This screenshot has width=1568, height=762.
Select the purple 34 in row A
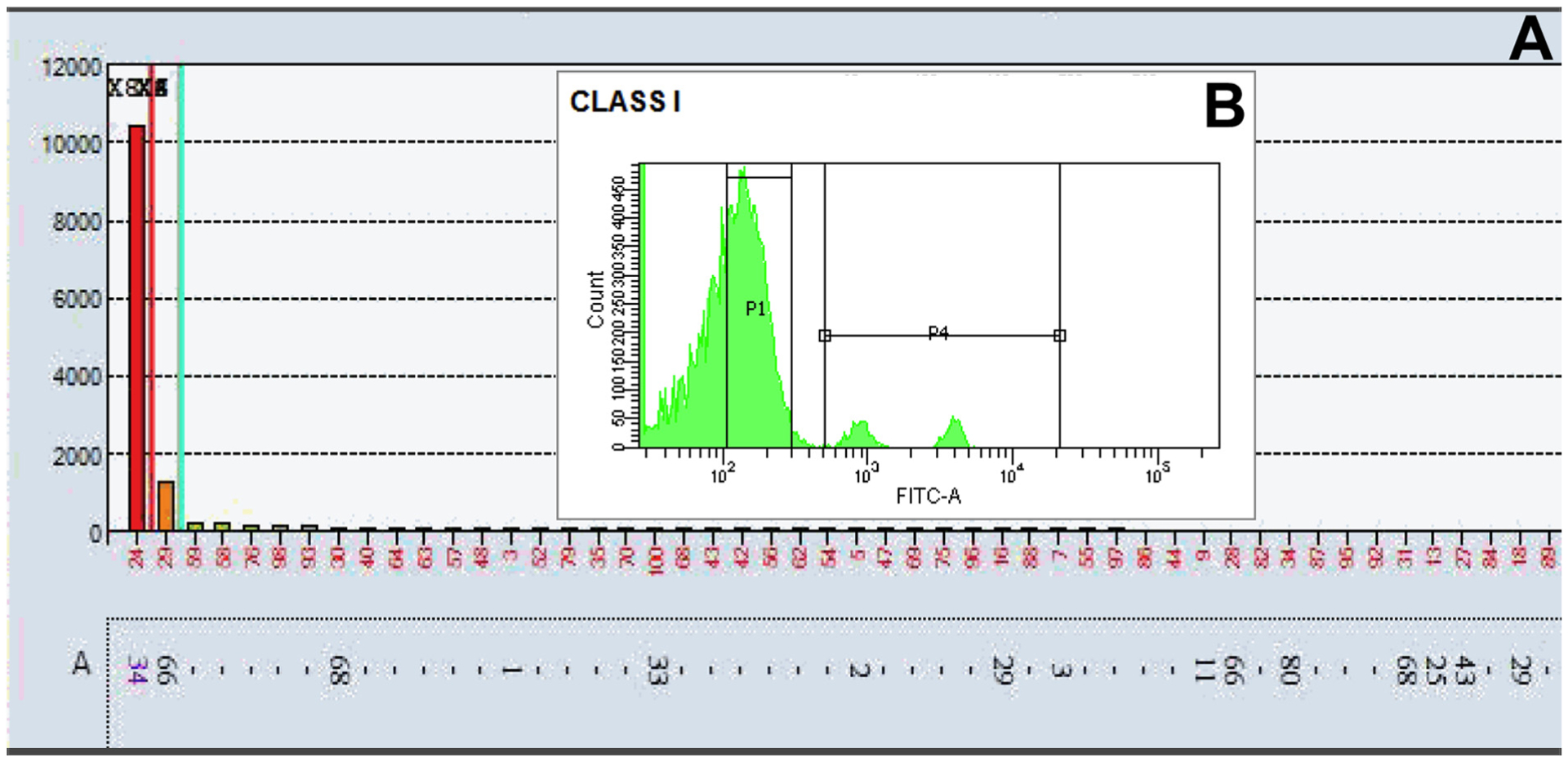pyautogui.click(x=136, y=670)
